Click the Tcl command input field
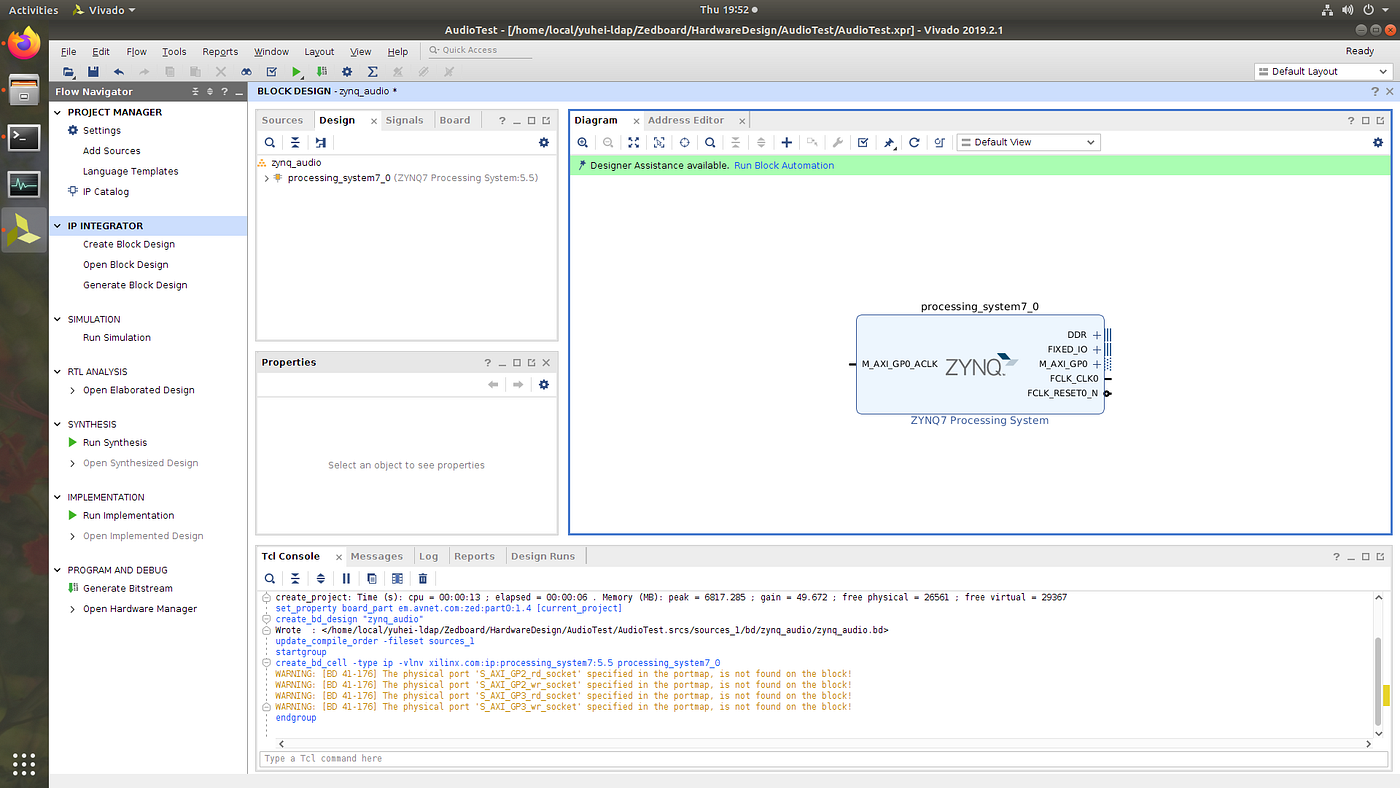 coord(823,759)
